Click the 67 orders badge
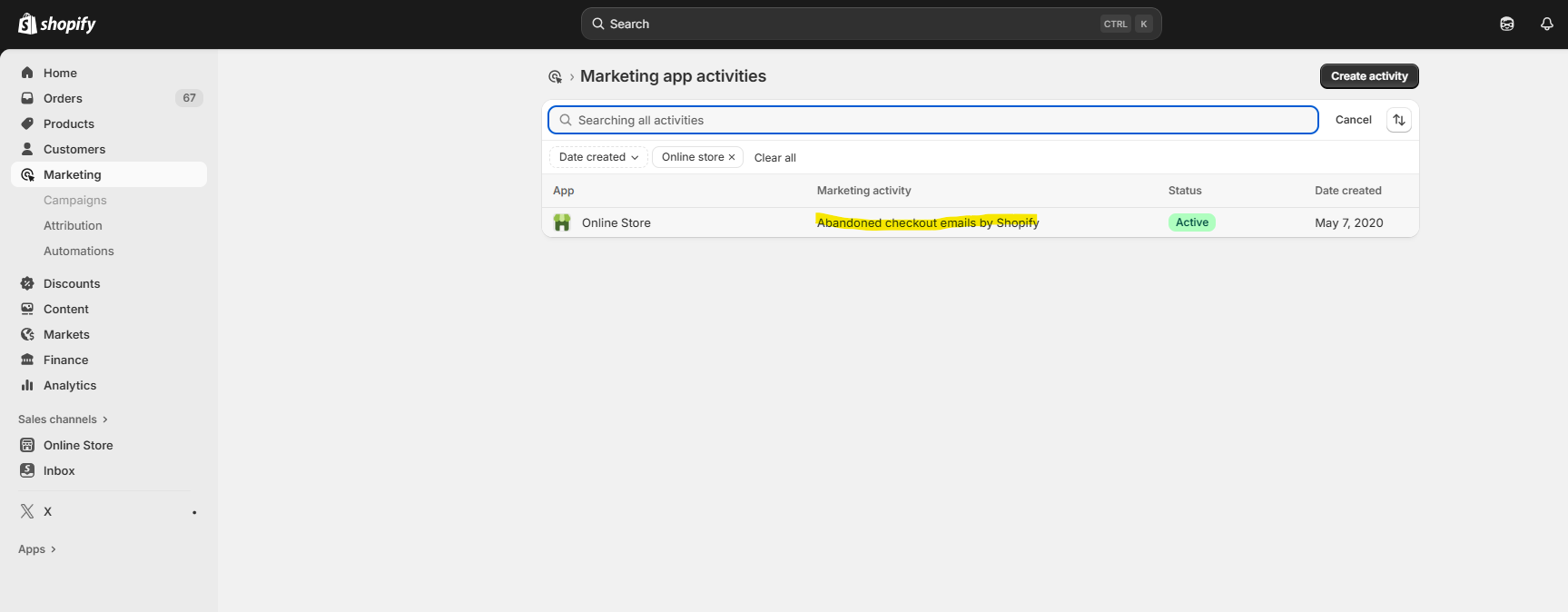Viewport: 1568px width, 612px height. click(x=189, y=98)
